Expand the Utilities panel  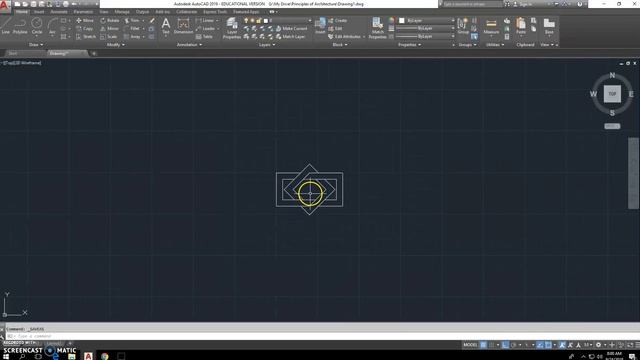pos(495,44)
